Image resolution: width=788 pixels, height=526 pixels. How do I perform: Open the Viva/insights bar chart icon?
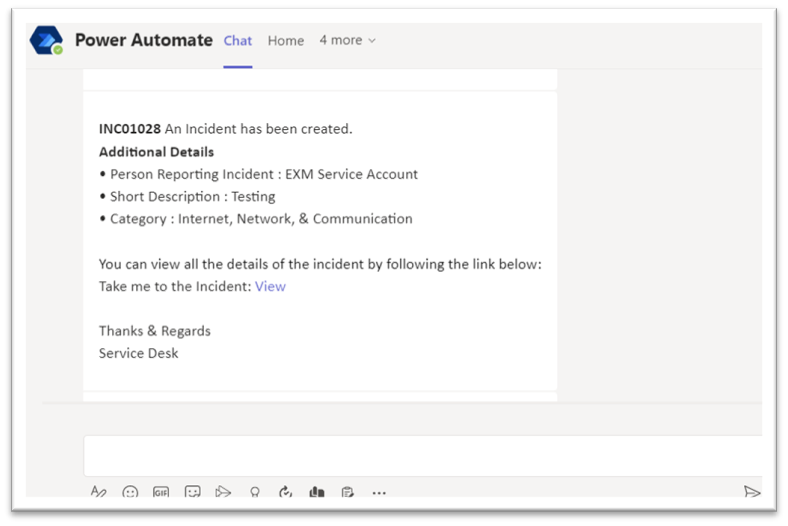pyautogui.click(x=317, y=491)
